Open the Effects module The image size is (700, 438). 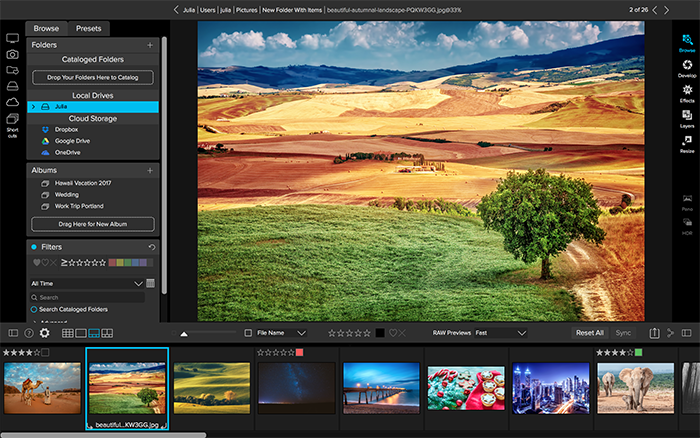click(687, 91)
